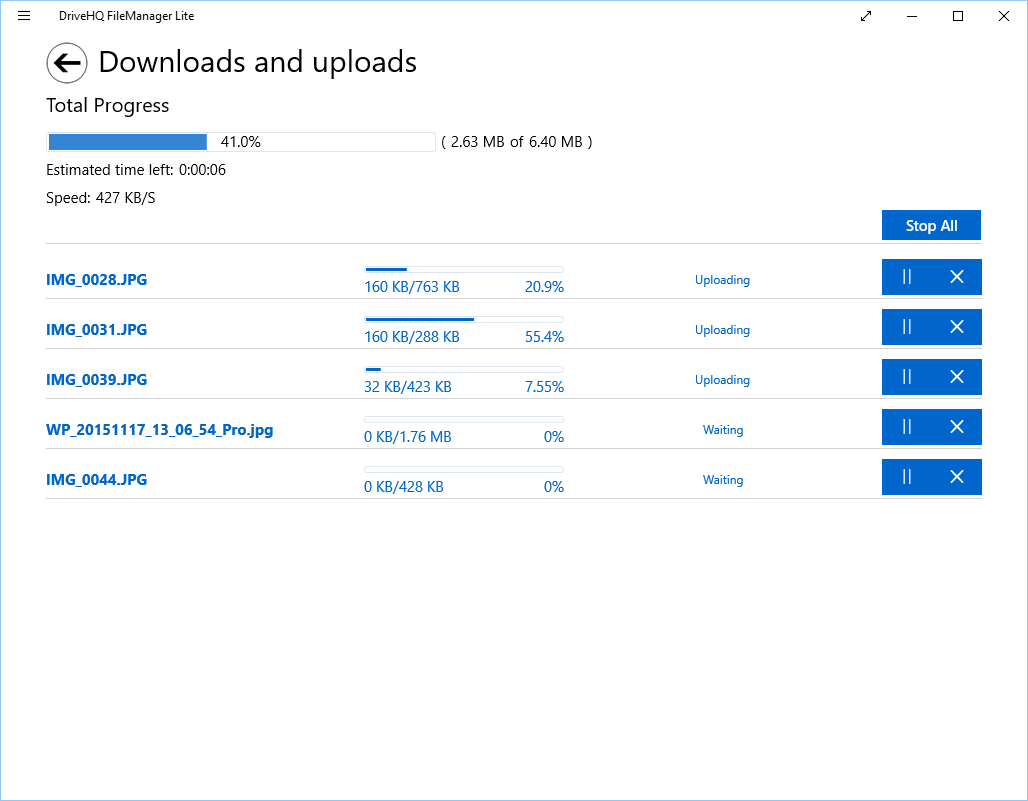Cancel the IMG_0039.JPG upload
Screen dimensions: 1028x801
coord(957,377)
